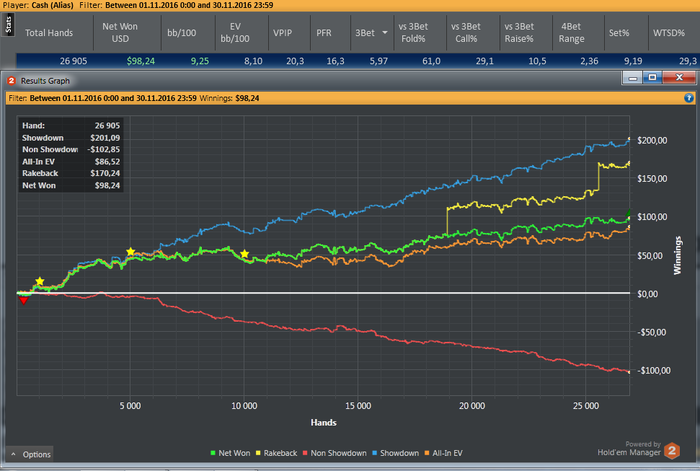Toggle the Rakeback yellow legend swatch
The width and height of the screenshot is (700, 471).
tap(258, 453)
